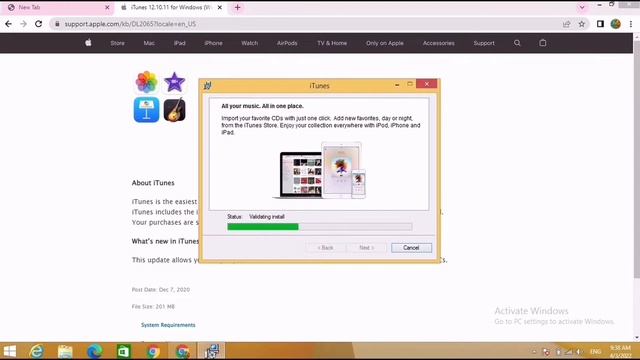The height and width of the screenshot is (360, 640).
Task: Open the iPad menu
Action: (180, 43)
